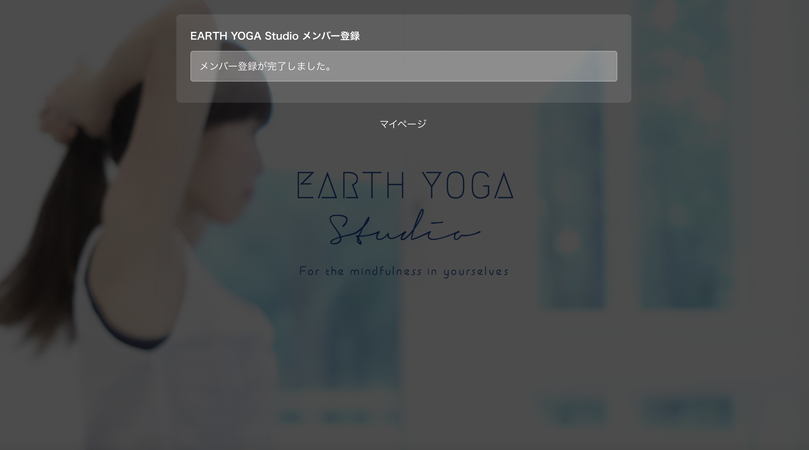Click the handwritten Studio script logo
Image resolution: width=809 pixels, height=450 pixels.
404,228
